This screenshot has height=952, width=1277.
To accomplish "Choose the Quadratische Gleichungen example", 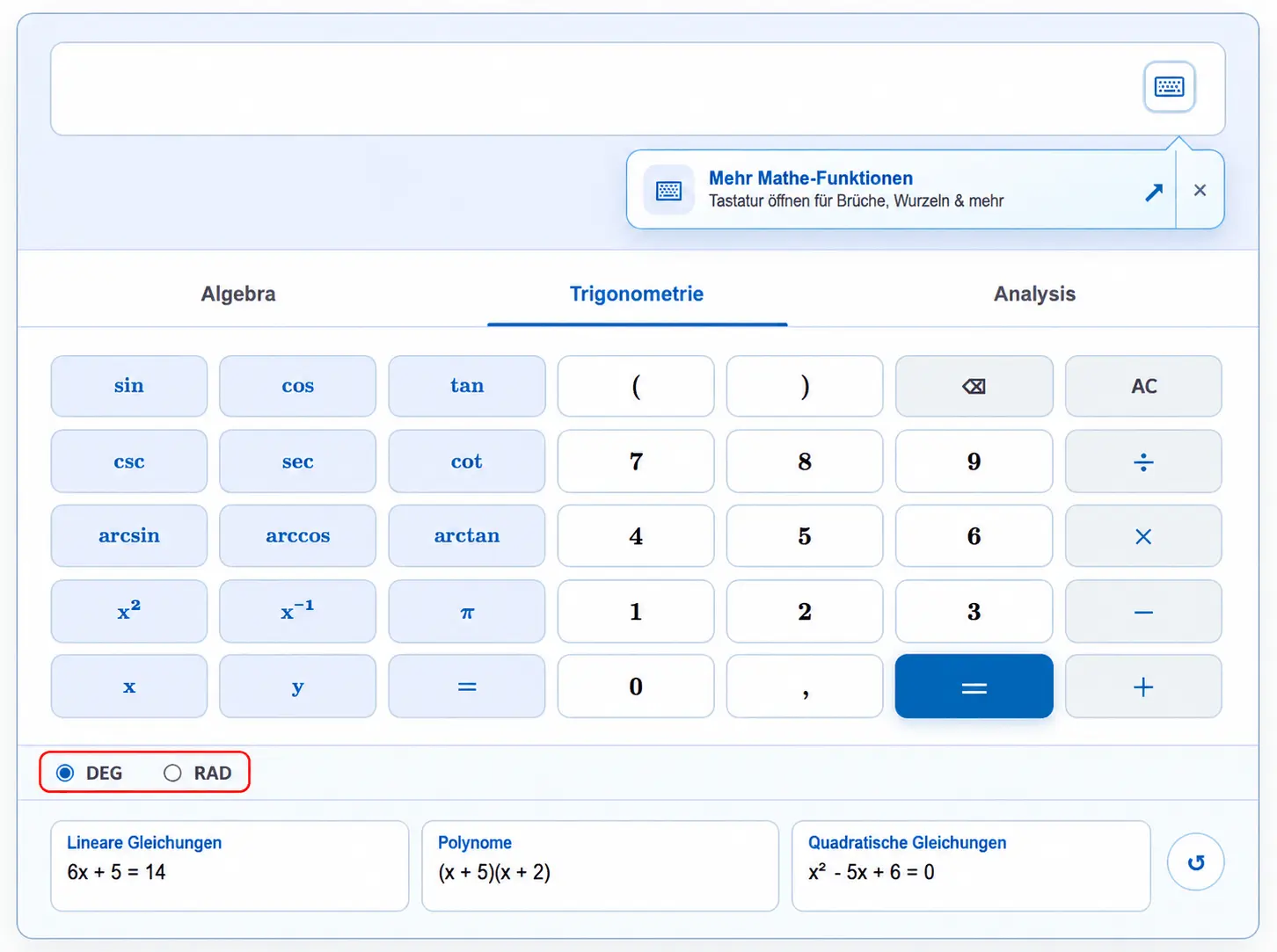I will [971, 866].
